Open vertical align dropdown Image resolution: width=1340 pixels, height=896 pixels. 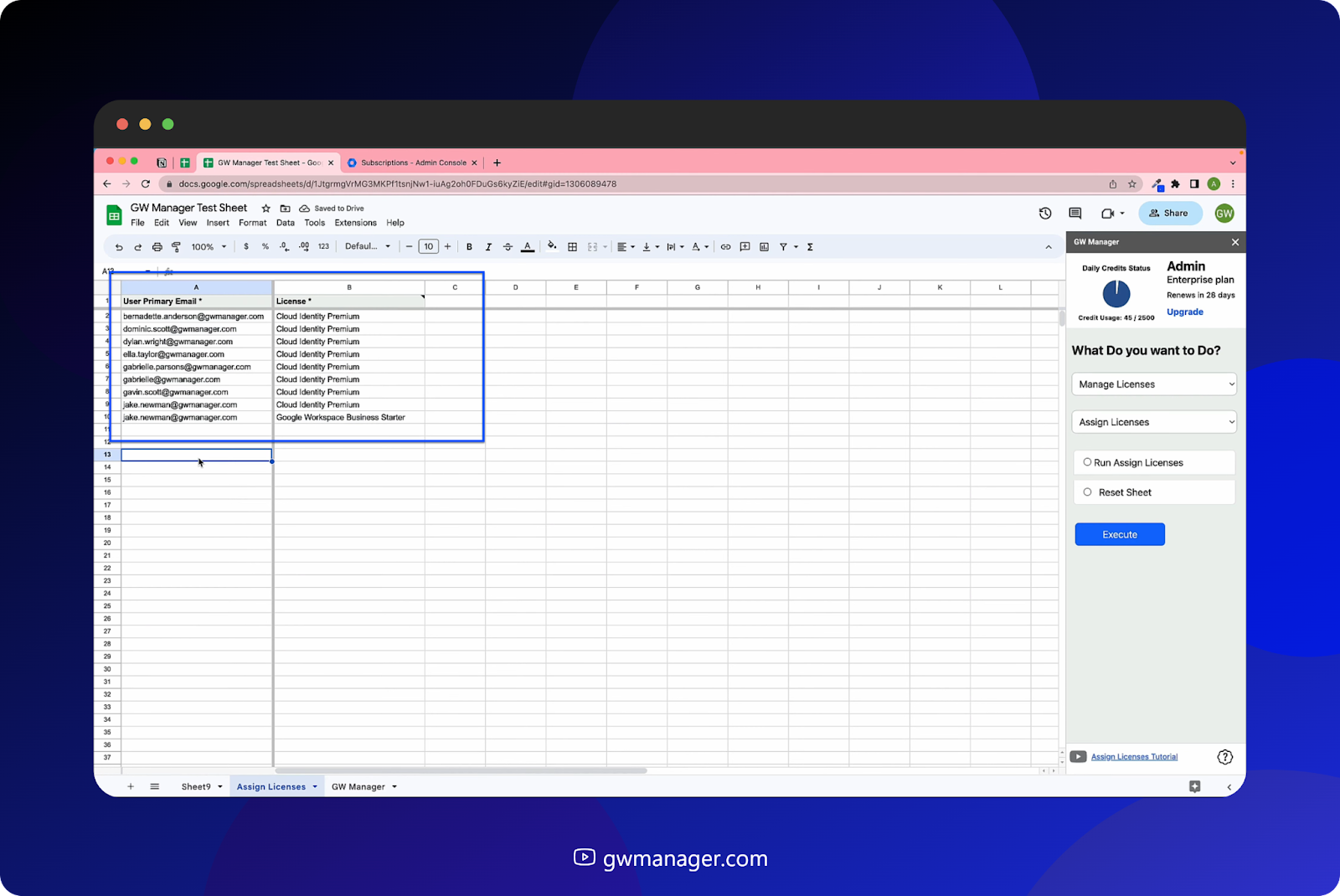tap(651, 247)
